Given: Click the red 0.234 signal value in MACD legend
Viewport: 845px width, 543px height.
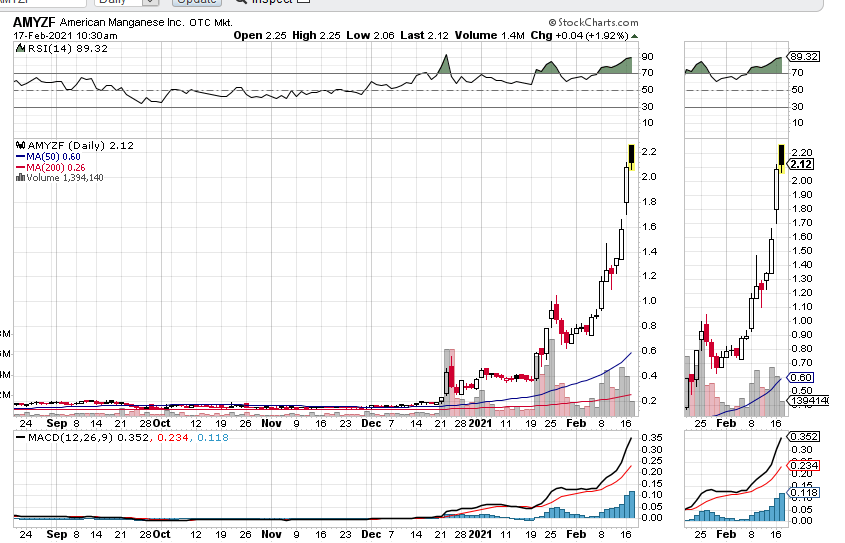Looking at the screenshot, I should (x=172, y=437).
